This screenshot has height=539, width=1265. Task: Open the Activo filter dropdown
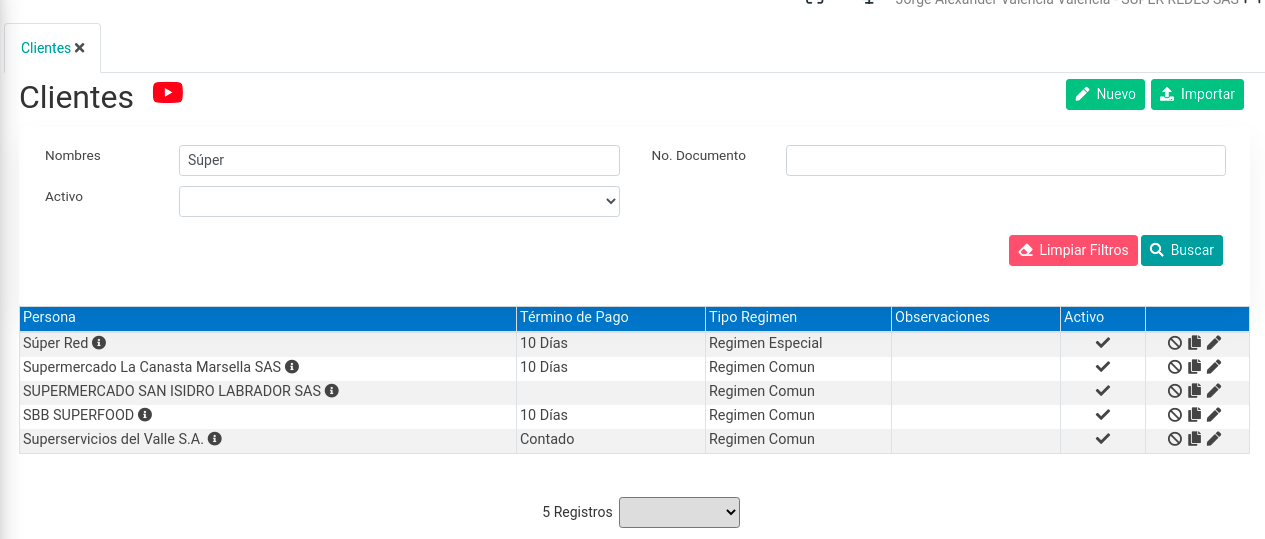399,201
